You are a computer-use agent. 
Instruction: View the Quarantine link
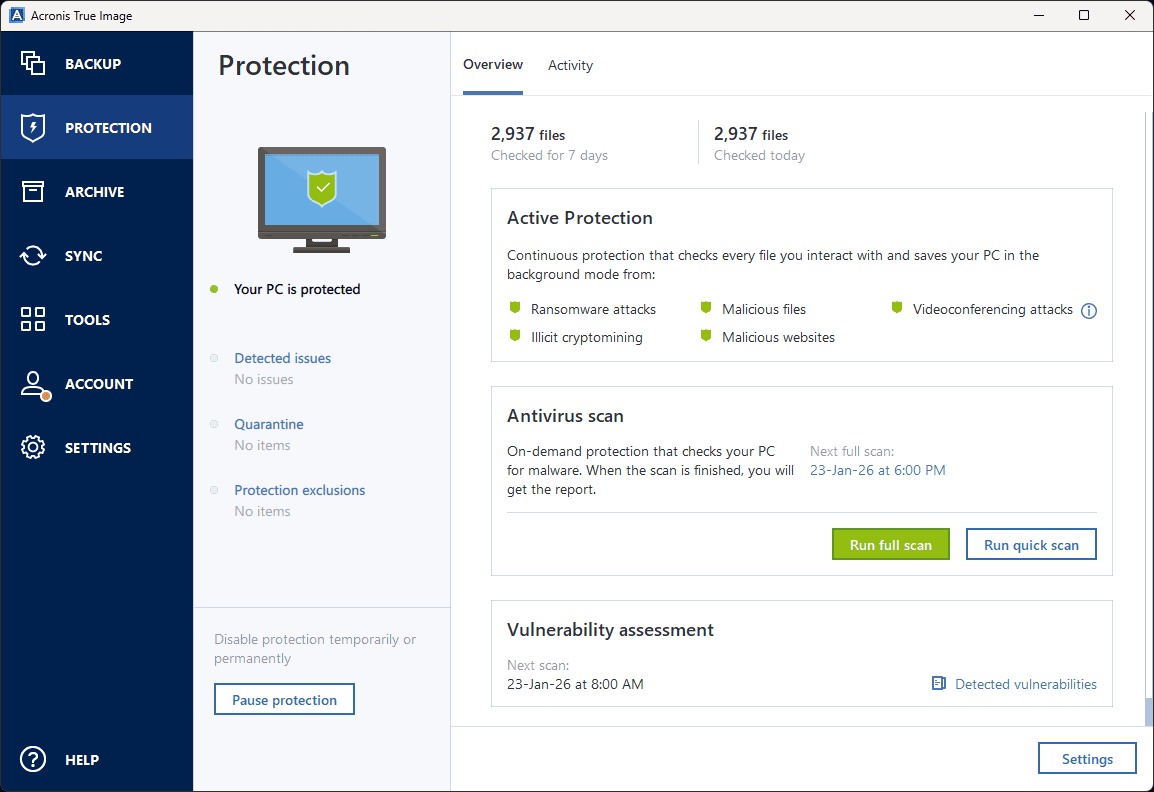[x=268, y=424]
